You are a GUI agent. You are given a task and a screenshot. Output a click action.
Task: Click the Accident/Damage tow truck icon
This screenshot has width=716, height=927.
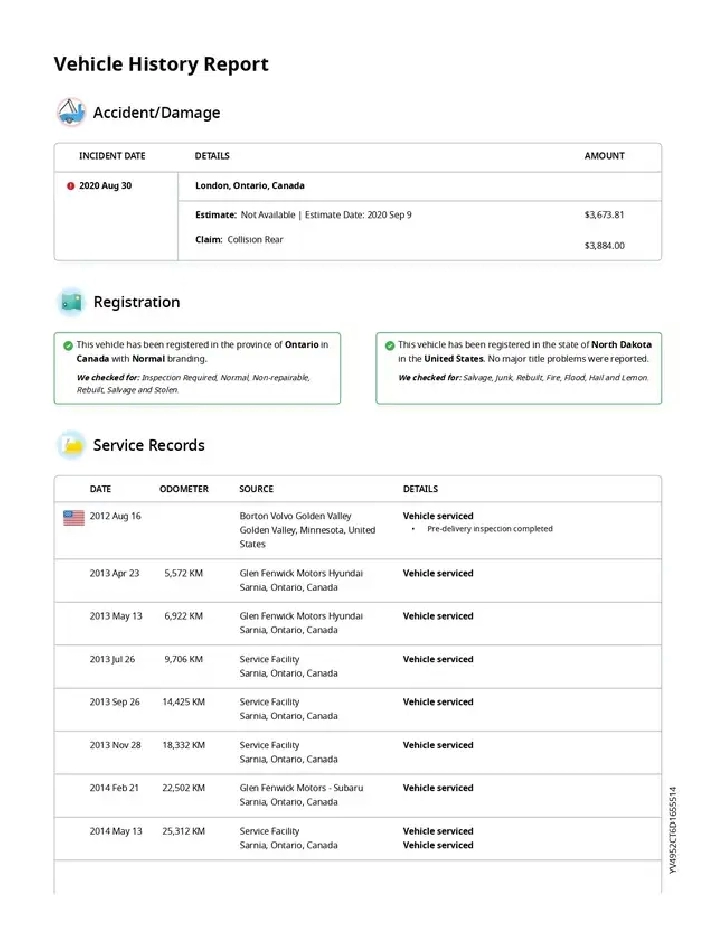point(71,112)
